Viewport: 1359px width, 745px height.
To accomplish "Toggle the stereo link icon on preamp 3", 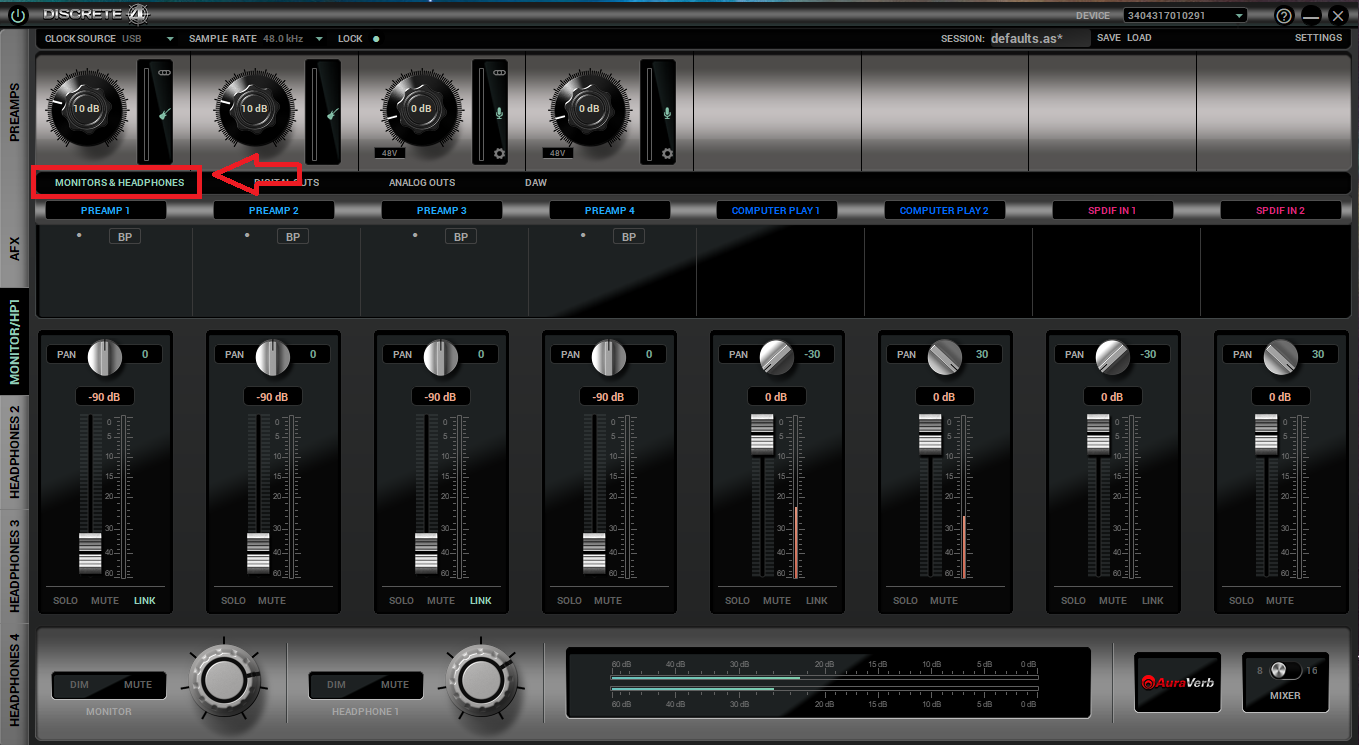I will click(x=500, y=74).
